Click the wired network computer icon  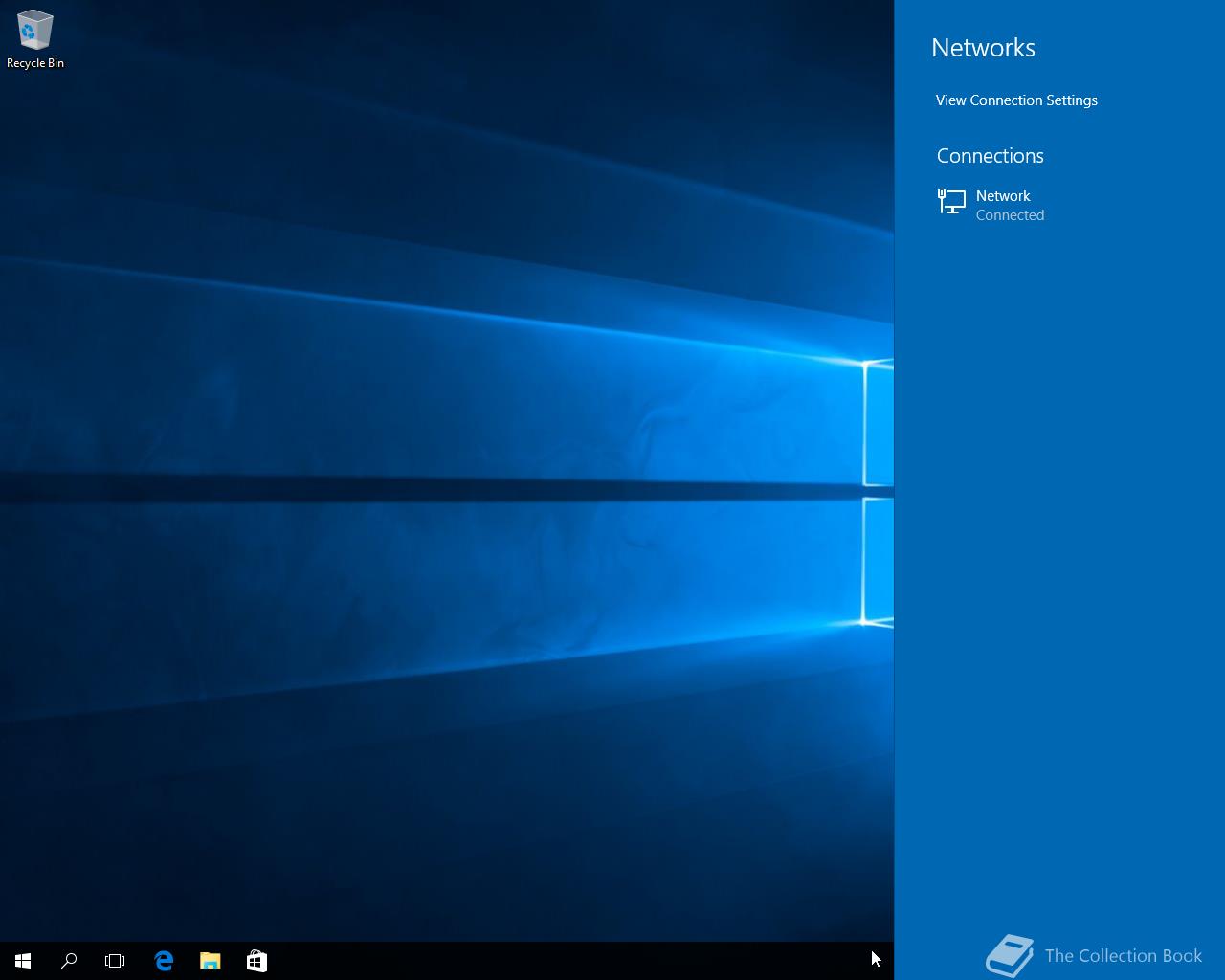tap(951, 202)
